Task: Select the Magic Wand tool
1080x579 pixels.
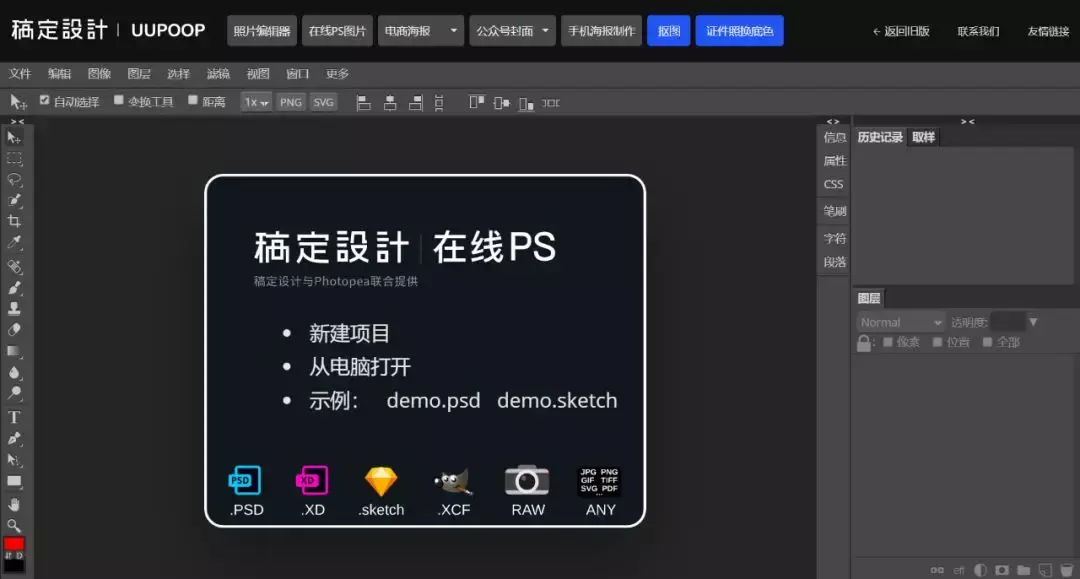Action: (x=14, y=200)
